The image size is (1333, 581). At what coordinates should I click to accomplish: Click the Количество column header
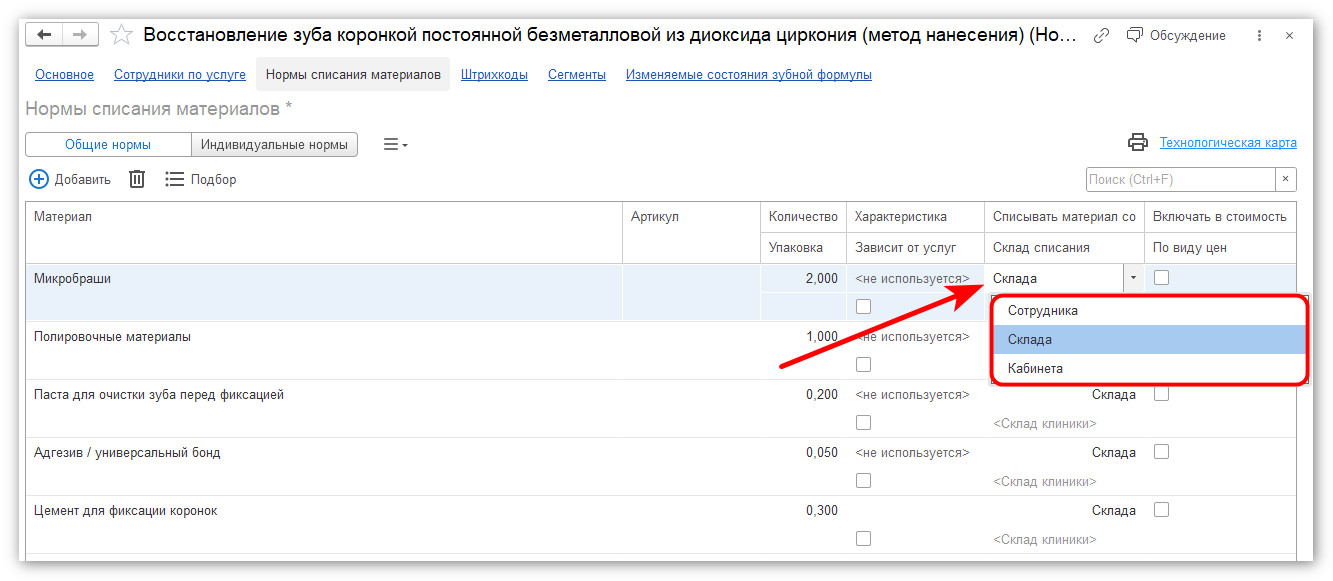pos(803,216)
